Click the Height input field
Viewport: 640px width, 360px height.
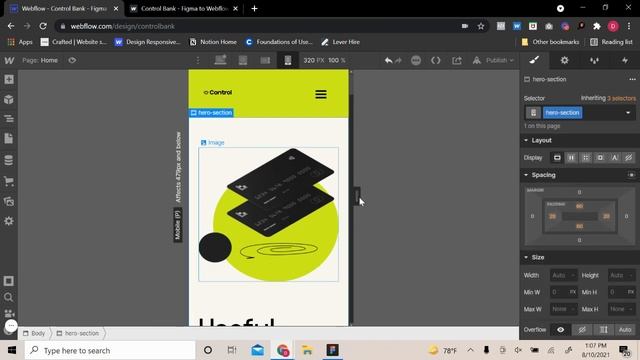tap(622, 276)
